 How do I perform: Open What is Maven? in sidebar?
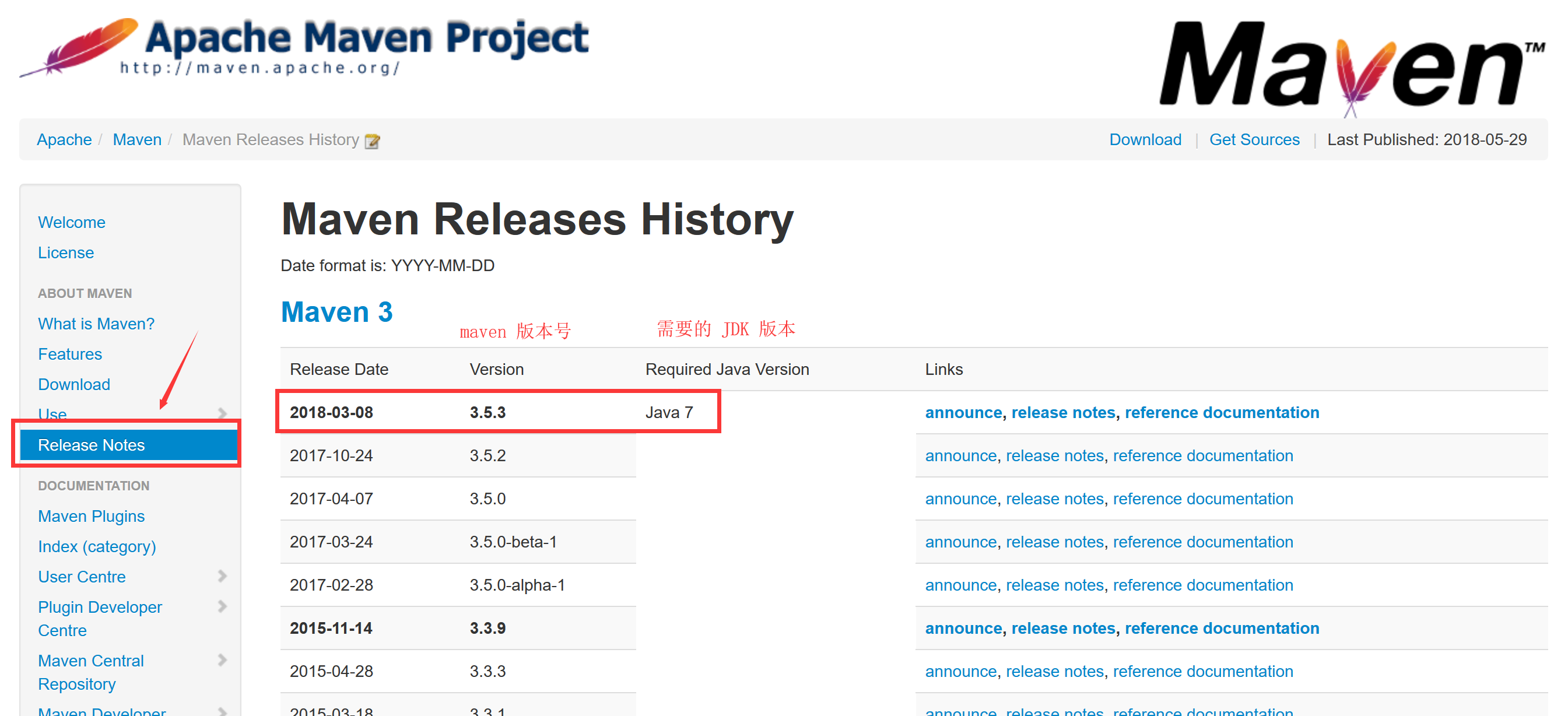pos(96,323)
